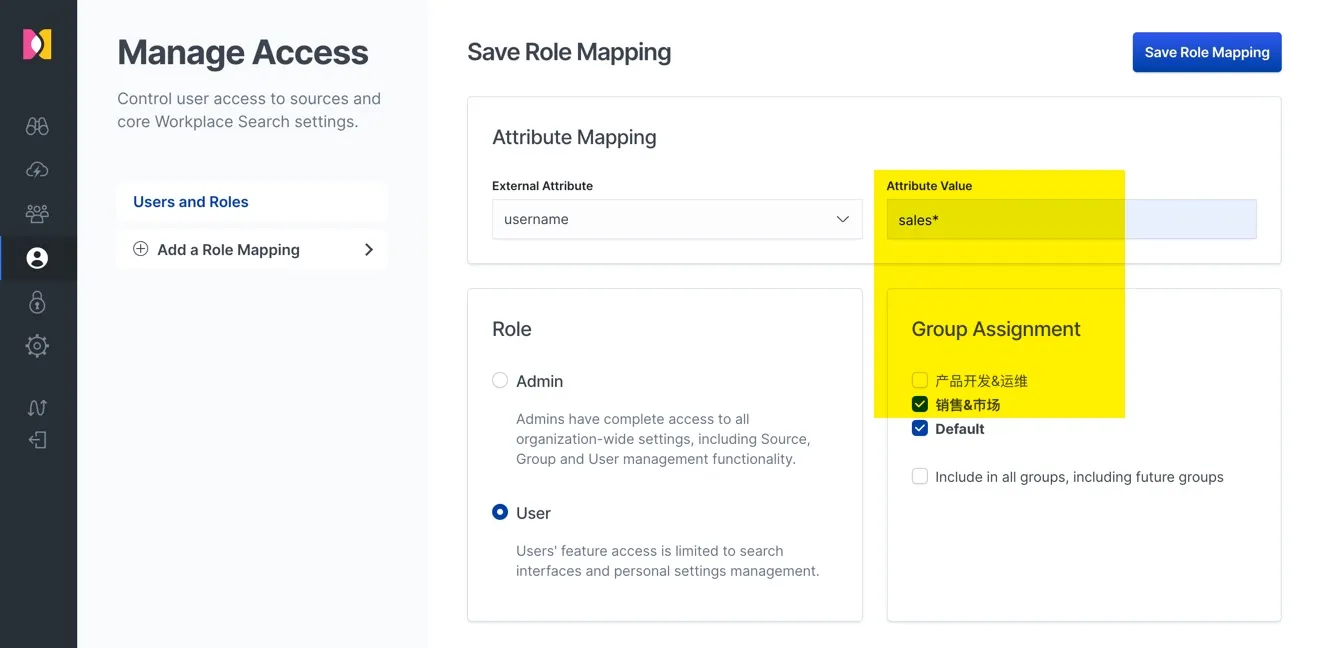Screen dimensions: 1317x648
Task: Enable Include in all groups checkbox
Action: (920, 477)
